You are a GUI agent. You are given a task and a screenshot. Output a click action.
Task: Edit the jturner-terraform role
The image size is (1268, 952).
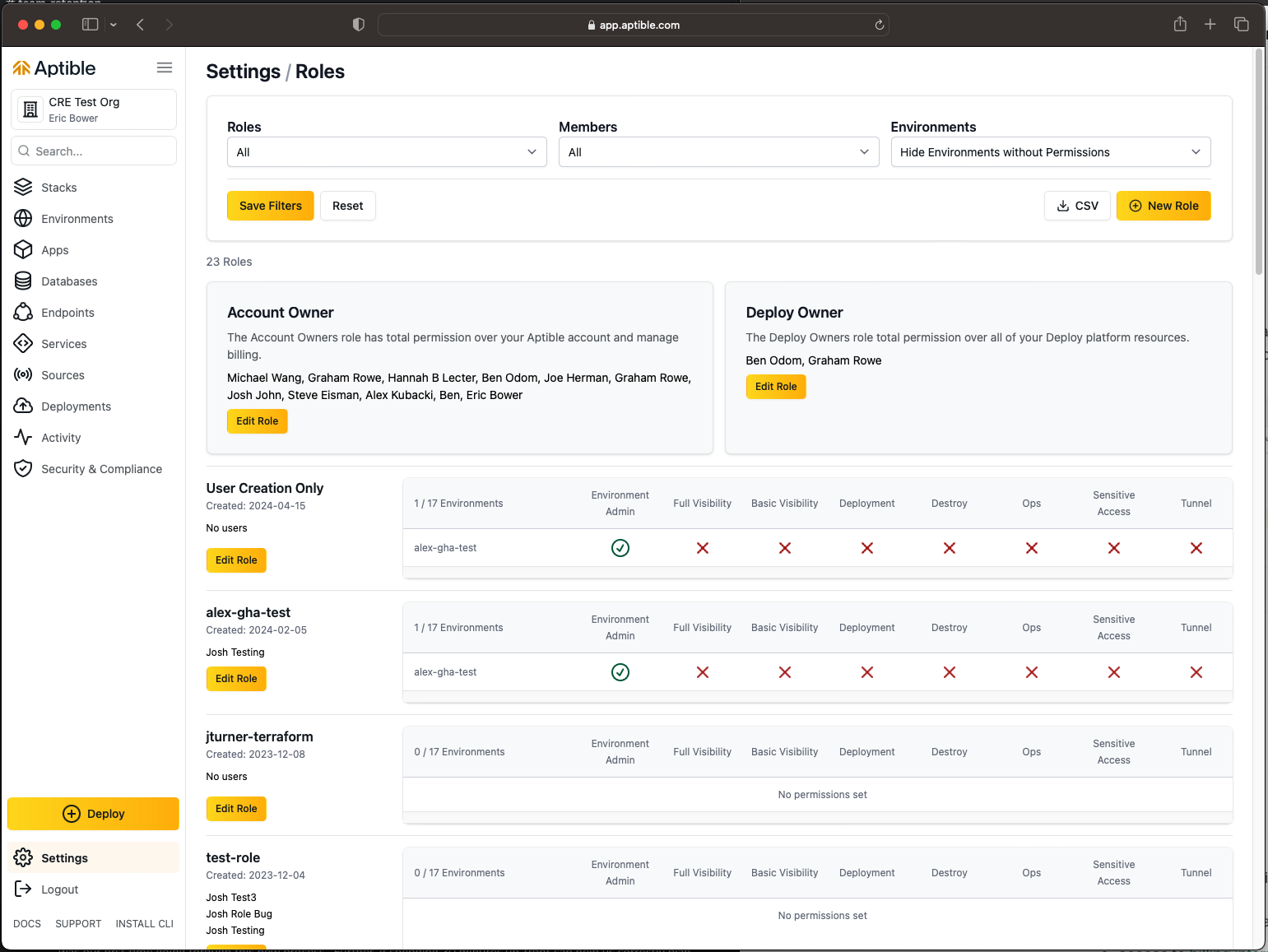236,809
